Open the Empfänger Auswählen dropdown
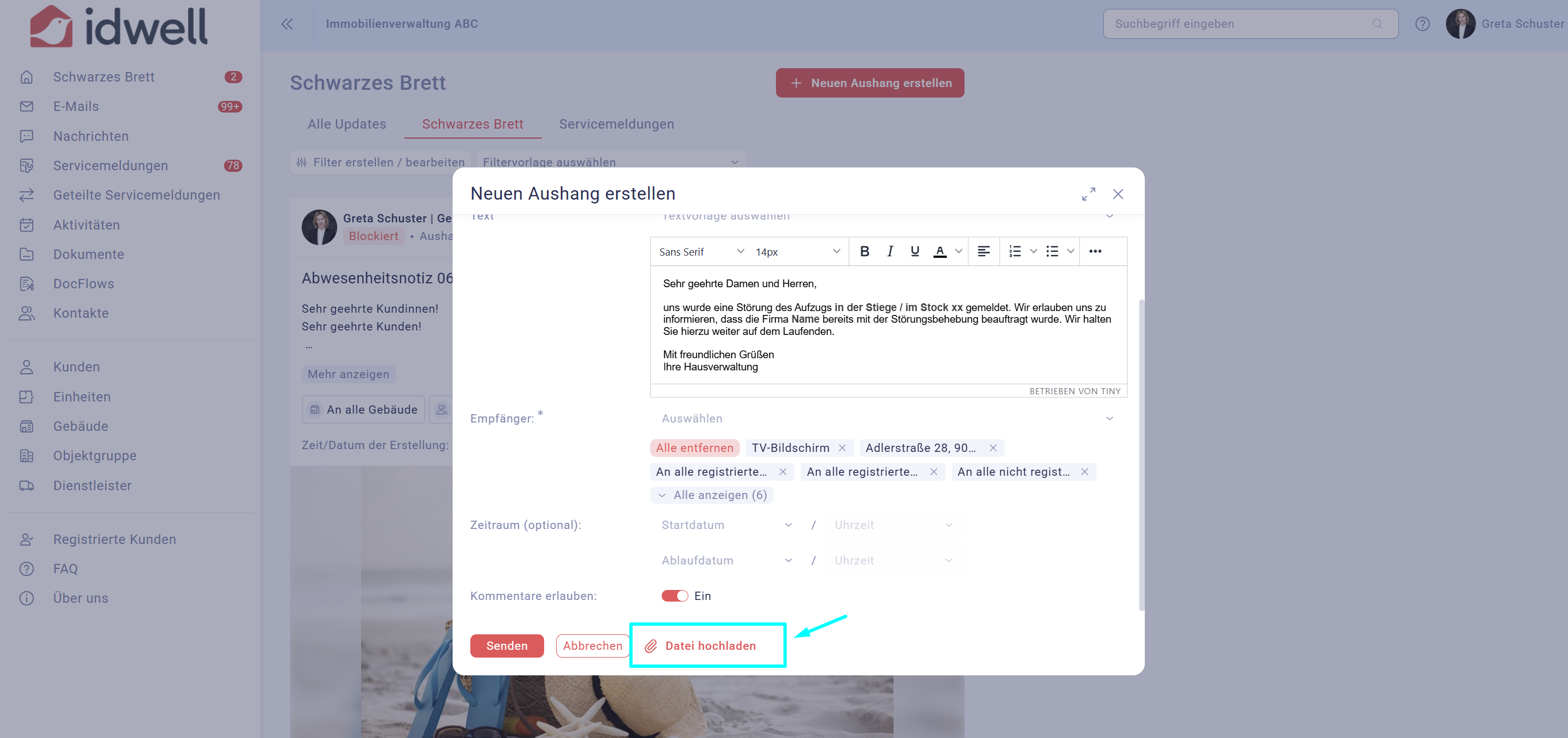This screenshot has width=1568, height=738. point(889,419)
